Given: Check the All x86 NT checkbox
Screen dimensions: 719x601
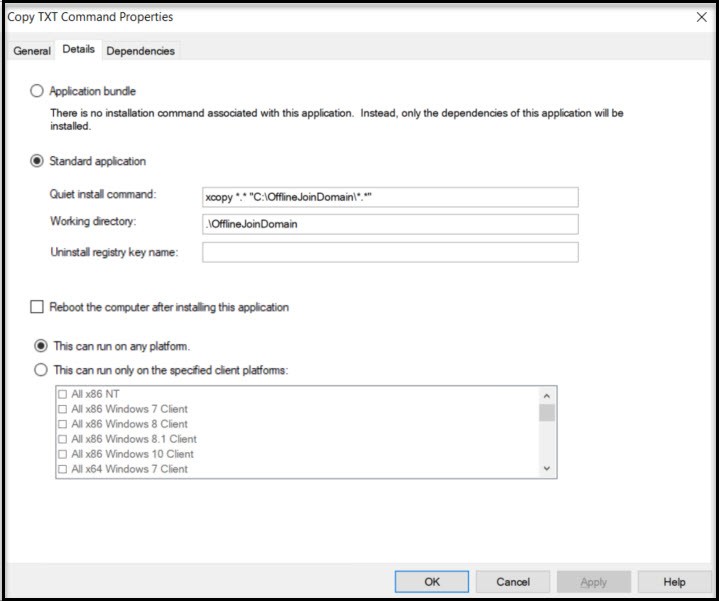Looking at the screenshot, I should [x=63, y=394].
